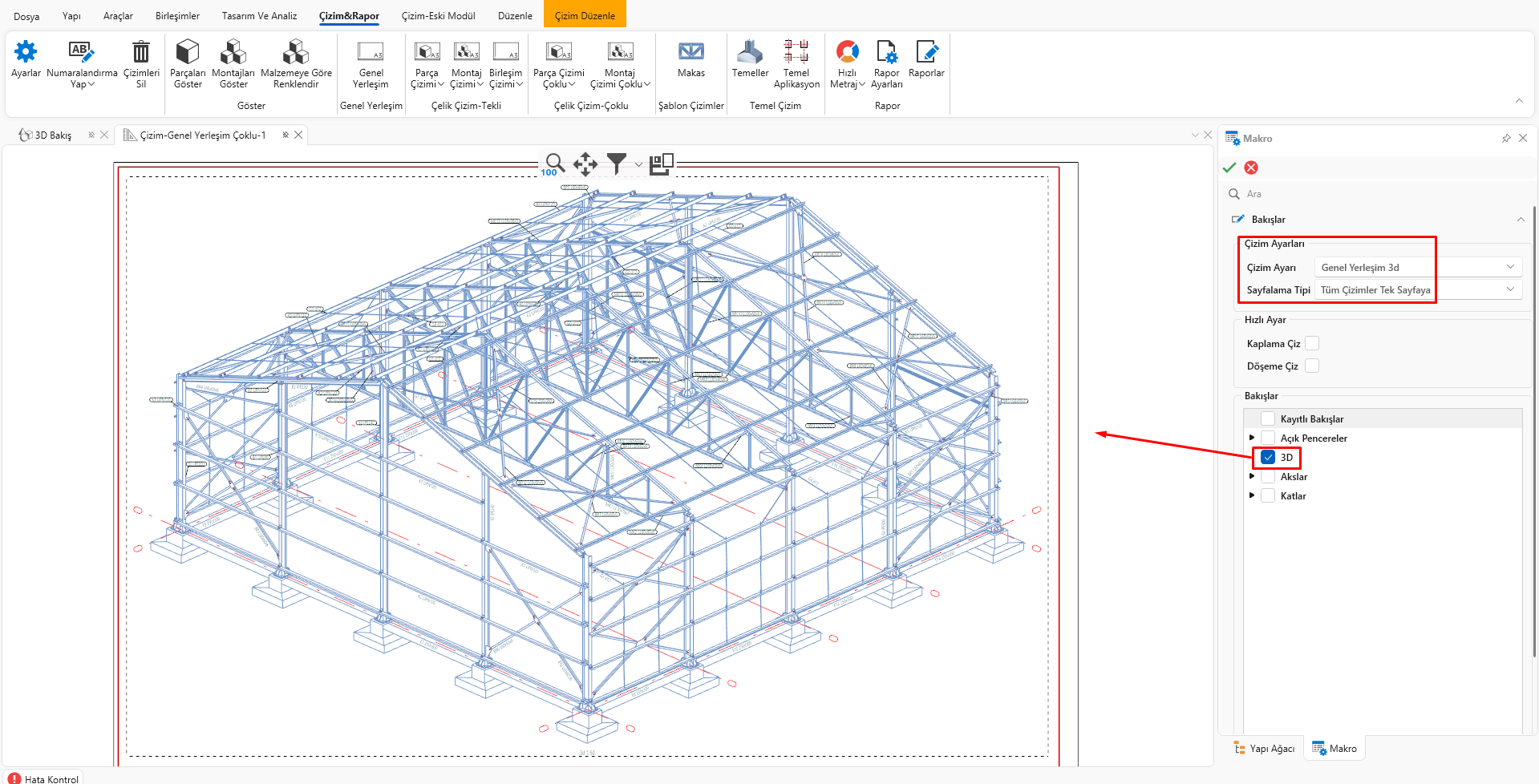
Task: Uncheck the 3D view checkbox
Action: pyautogui.click(x=1268, y=457)
